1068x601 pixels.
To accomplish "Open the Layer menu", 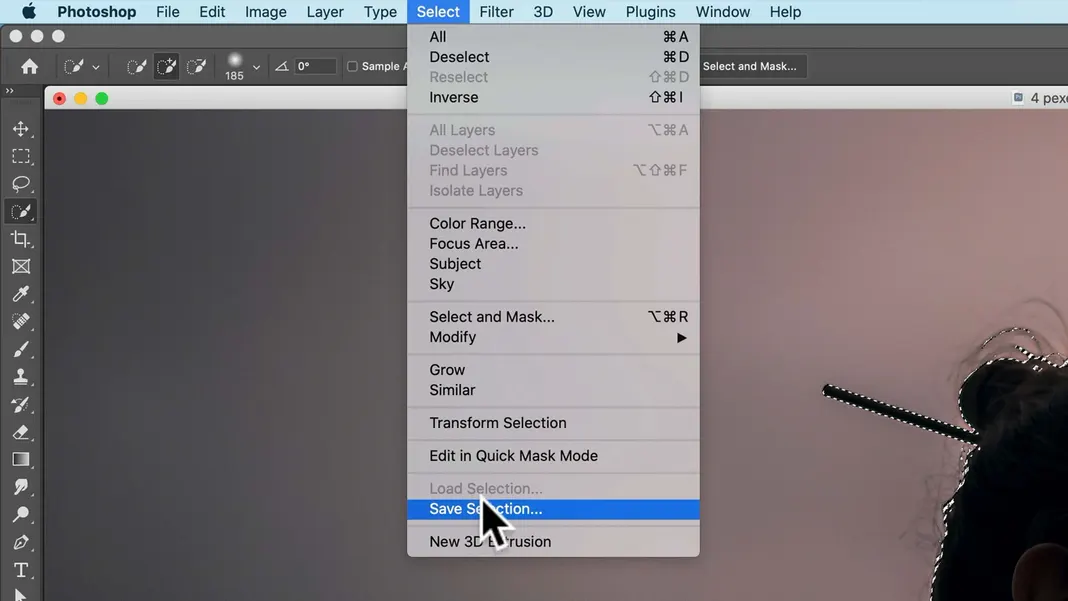I will click(x=325, y=12).
